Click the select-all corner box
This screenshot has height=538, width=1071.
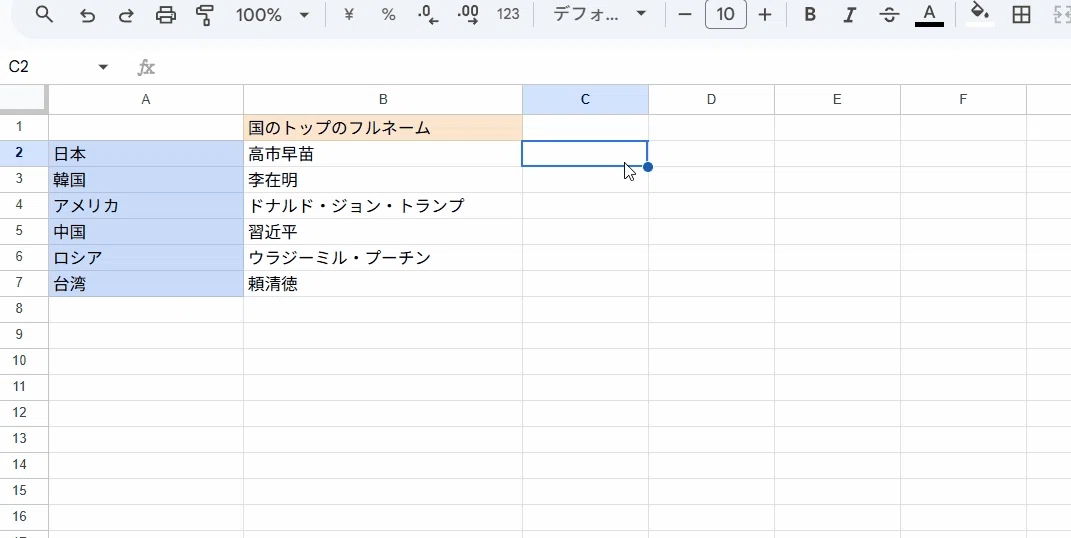click(24, 99)
